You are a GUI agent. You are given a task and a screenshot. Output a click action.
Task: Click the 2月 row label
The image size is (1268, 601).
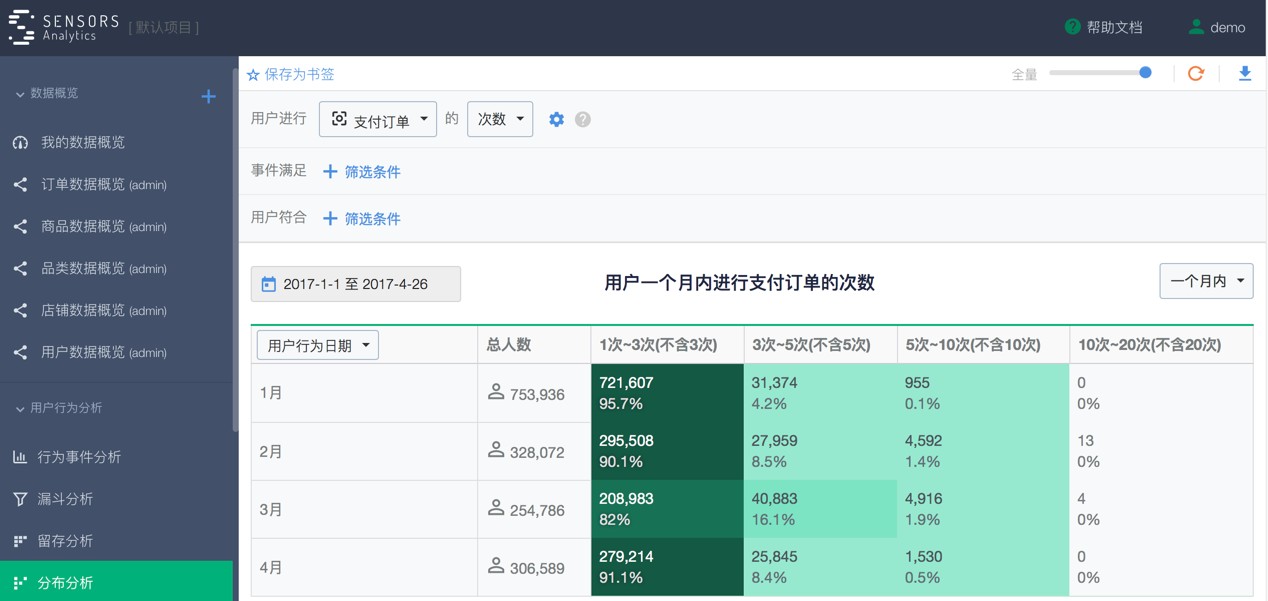point(271,451)
